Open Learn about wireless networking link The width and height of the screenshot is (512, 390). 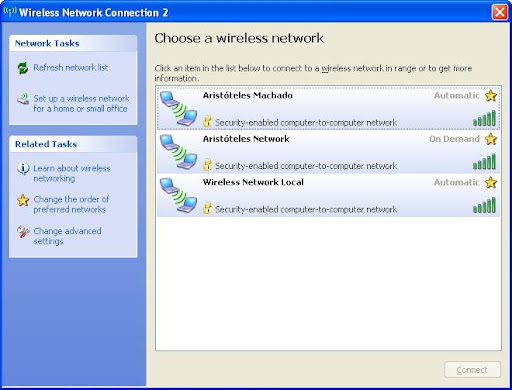[72, 173]
